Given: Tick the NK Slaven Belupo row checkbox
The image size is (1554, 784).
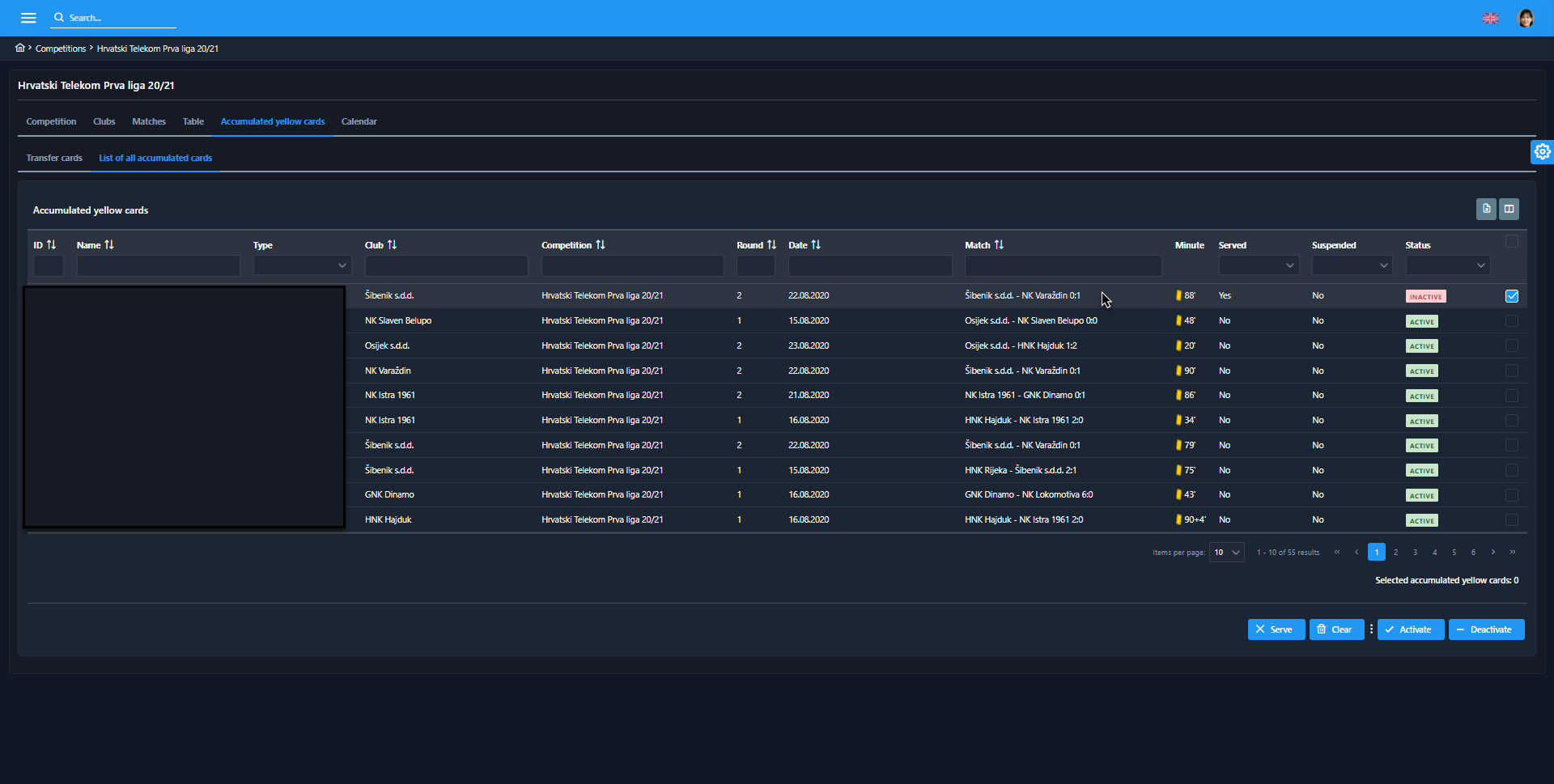Looking at the screenshot, I should pos(1511,321).
